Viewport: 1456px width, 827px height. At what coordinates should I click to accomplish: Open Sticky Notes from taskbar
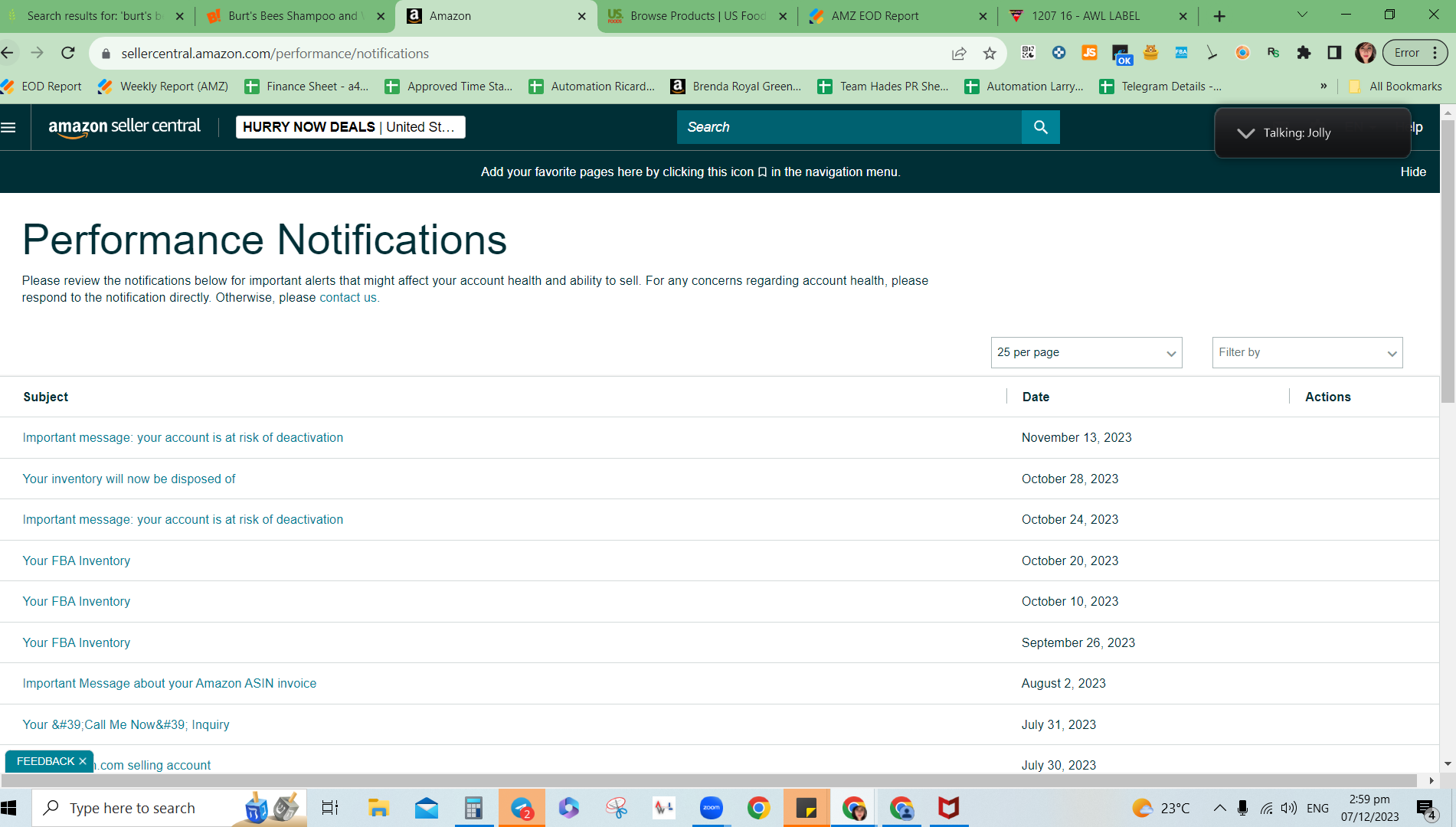806,808
